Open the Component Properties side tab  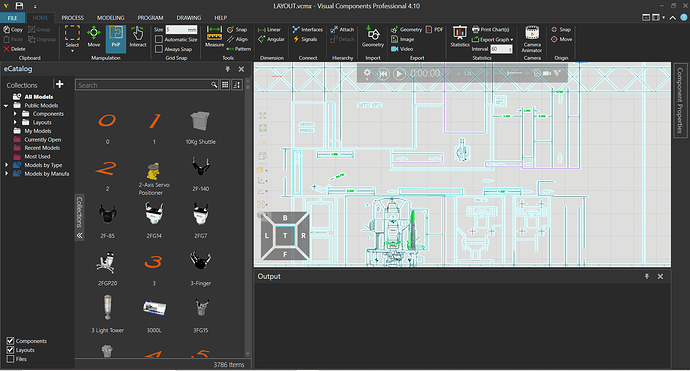coord(680,100)
